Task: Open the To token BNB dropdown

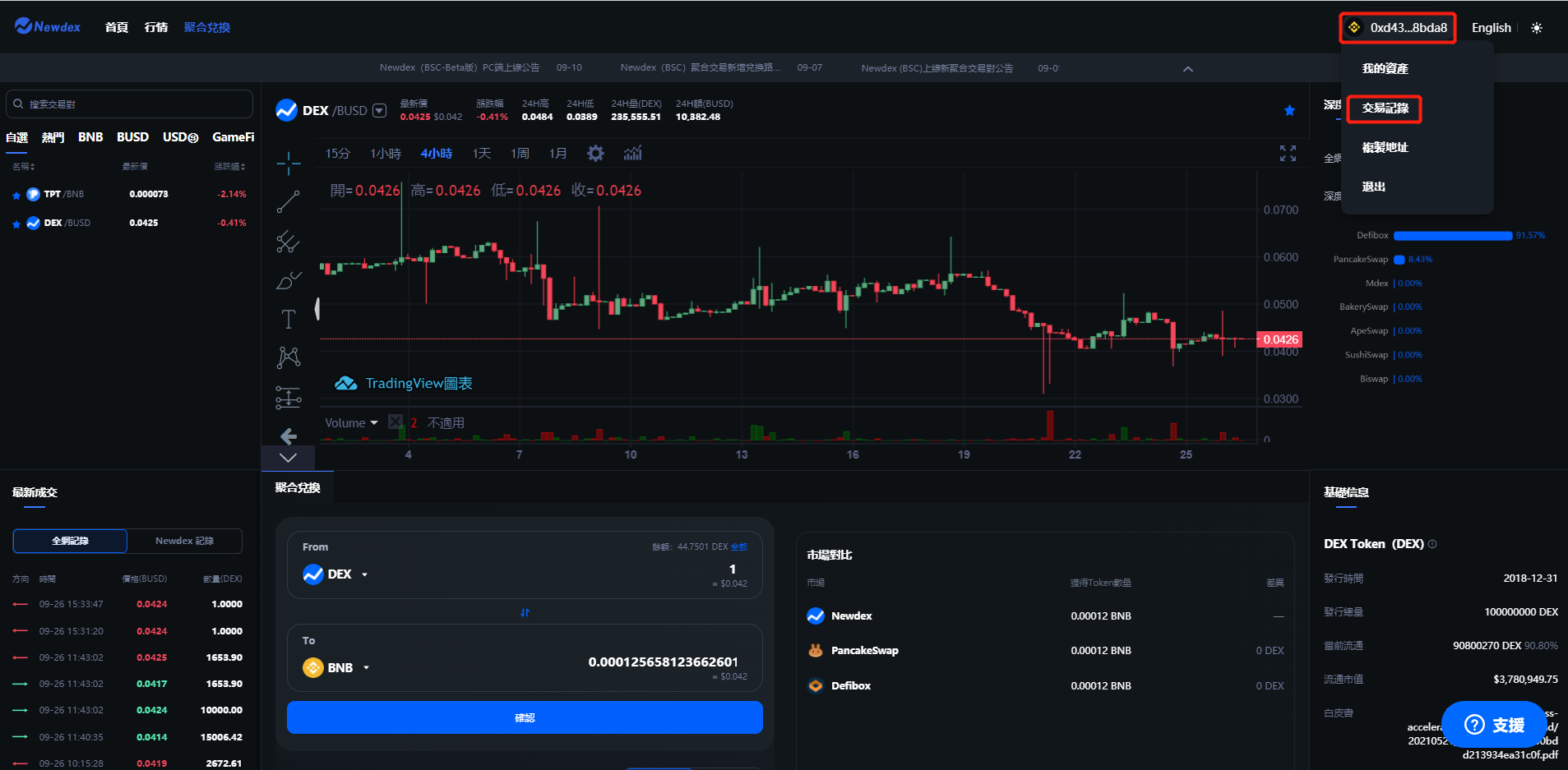Action: tap(336, 668)
